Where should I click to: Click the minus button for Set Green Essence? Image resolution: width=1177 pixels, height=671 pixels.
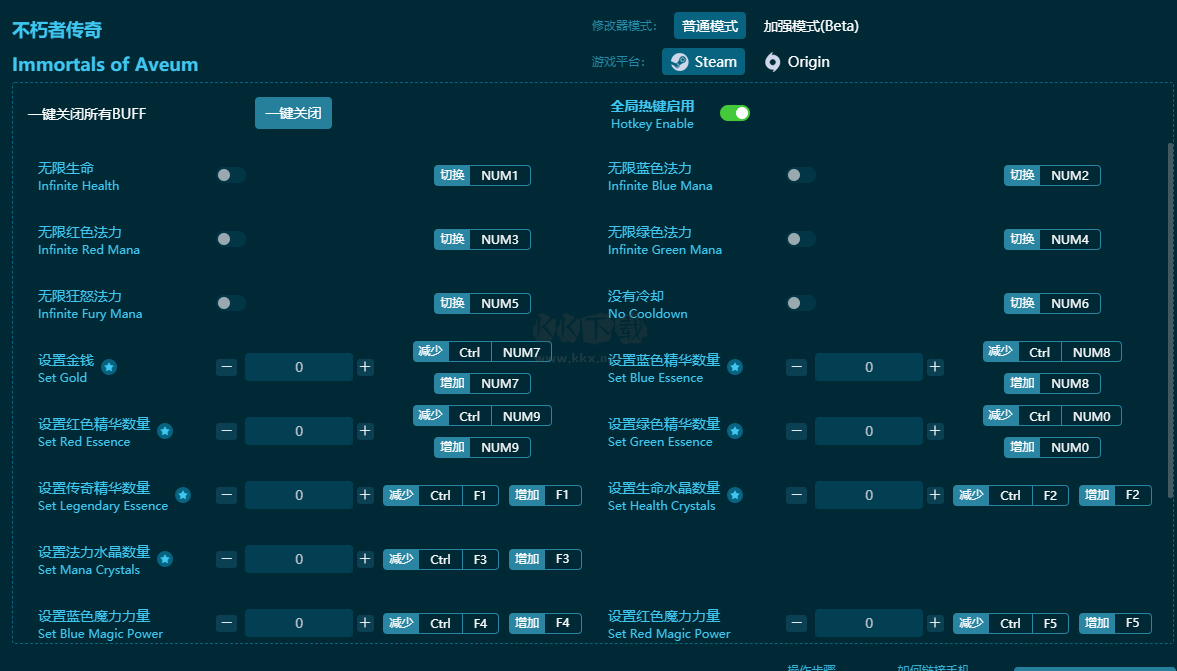click(x=796, y=431)
